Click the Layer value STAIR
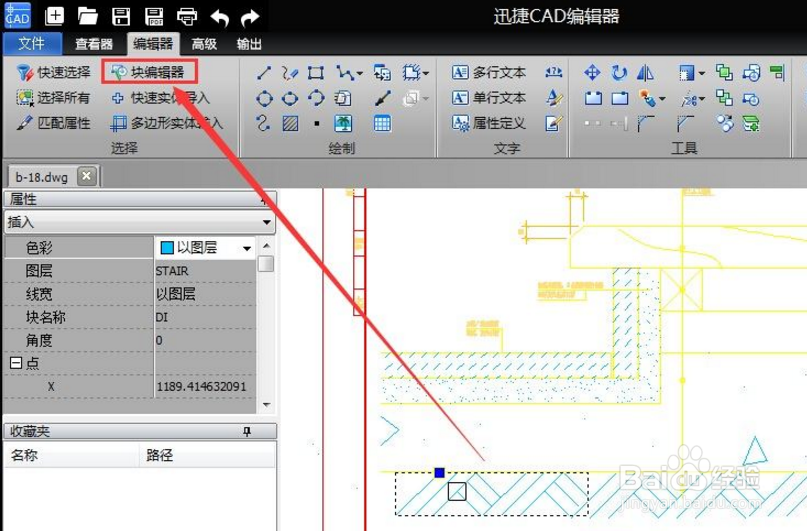Screen dimensions: 807x531 (x=172, y=271)
